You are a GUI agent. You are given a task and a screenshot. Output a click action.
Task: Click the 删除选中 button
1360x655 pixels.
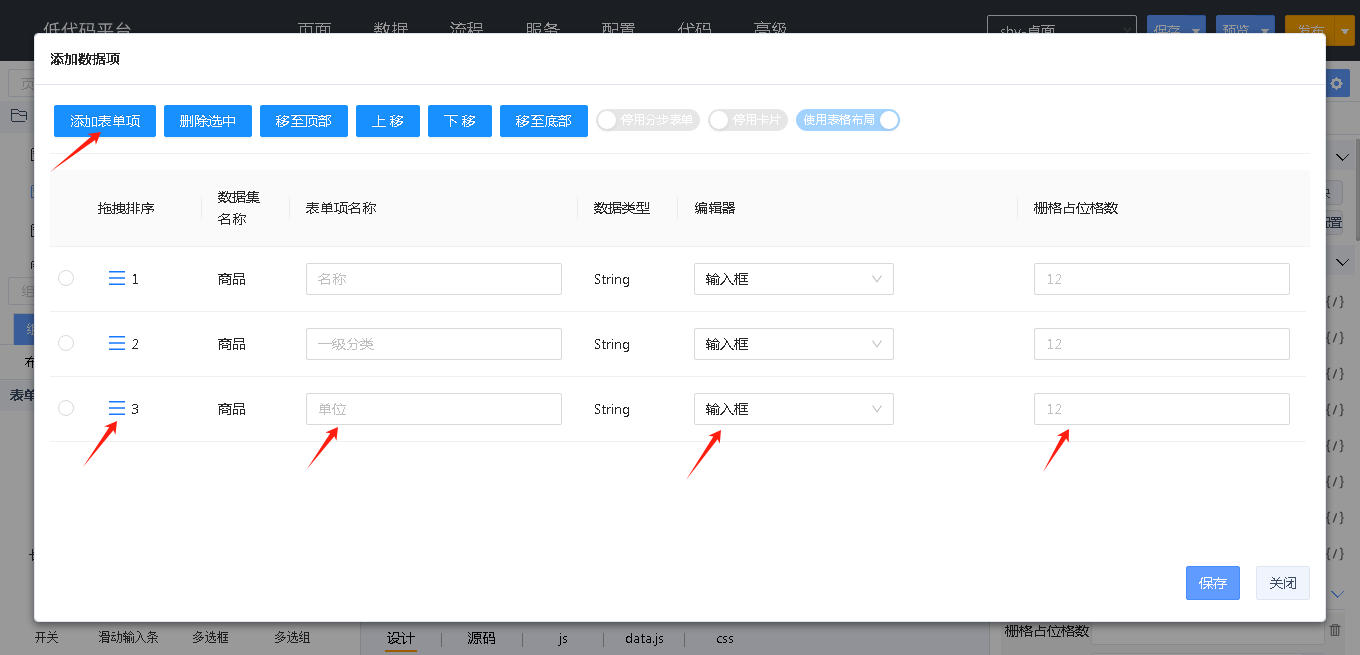click(208, 121)
